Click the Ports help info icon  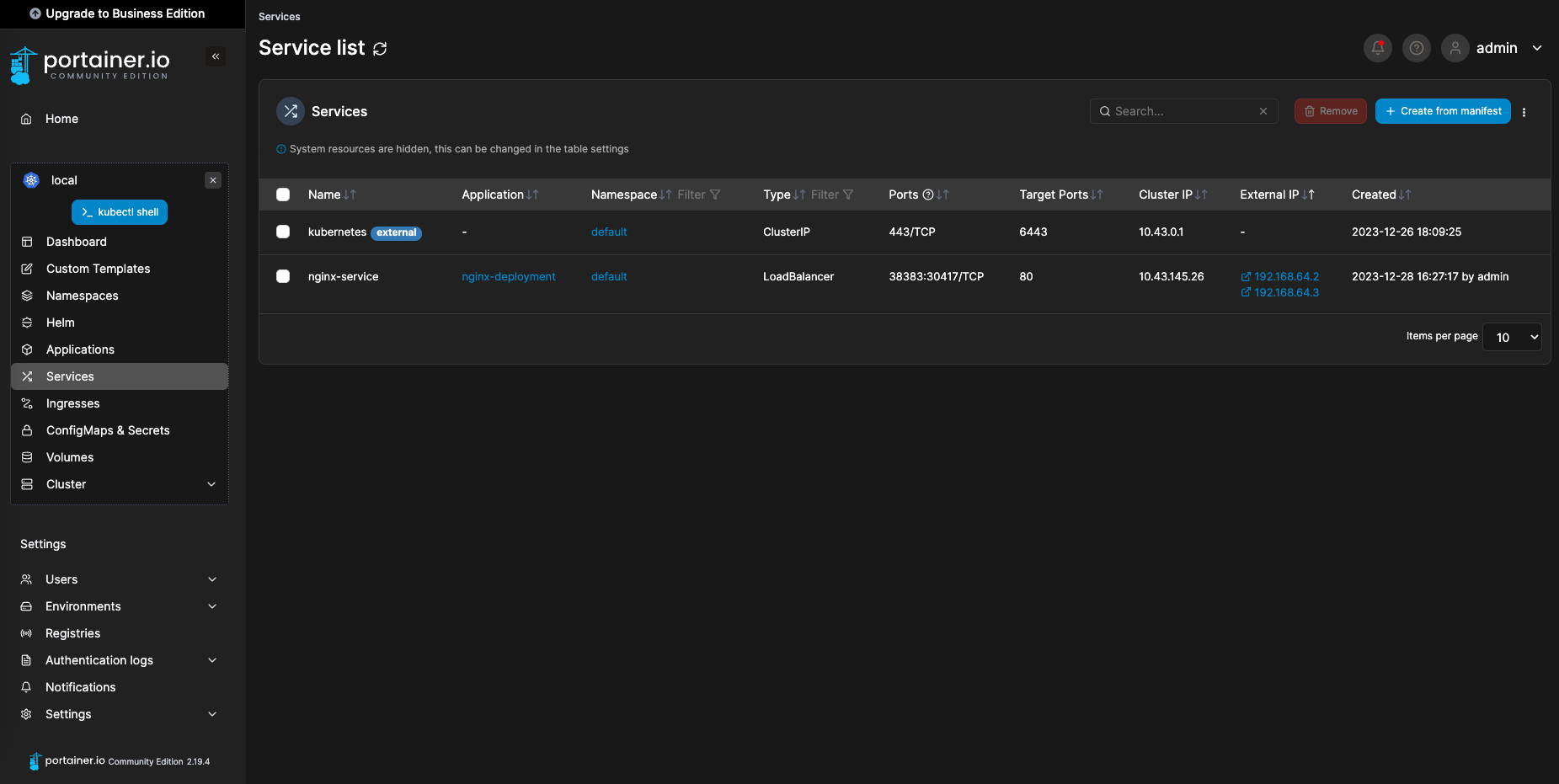pos(928,195)
